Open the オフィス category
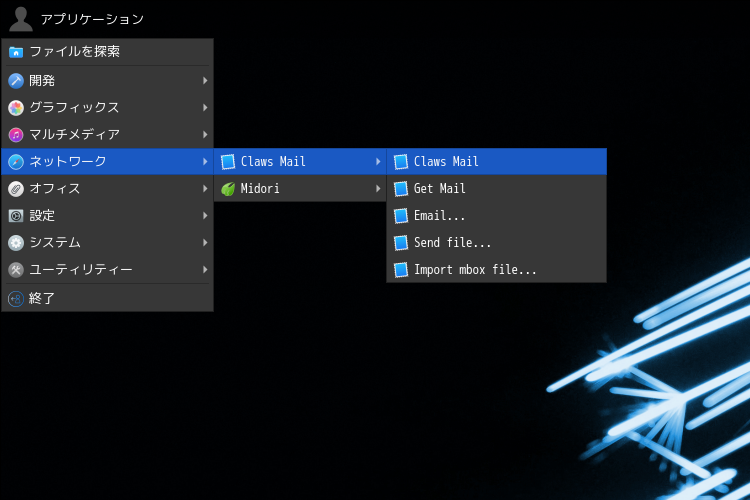 tap(108, 189)
